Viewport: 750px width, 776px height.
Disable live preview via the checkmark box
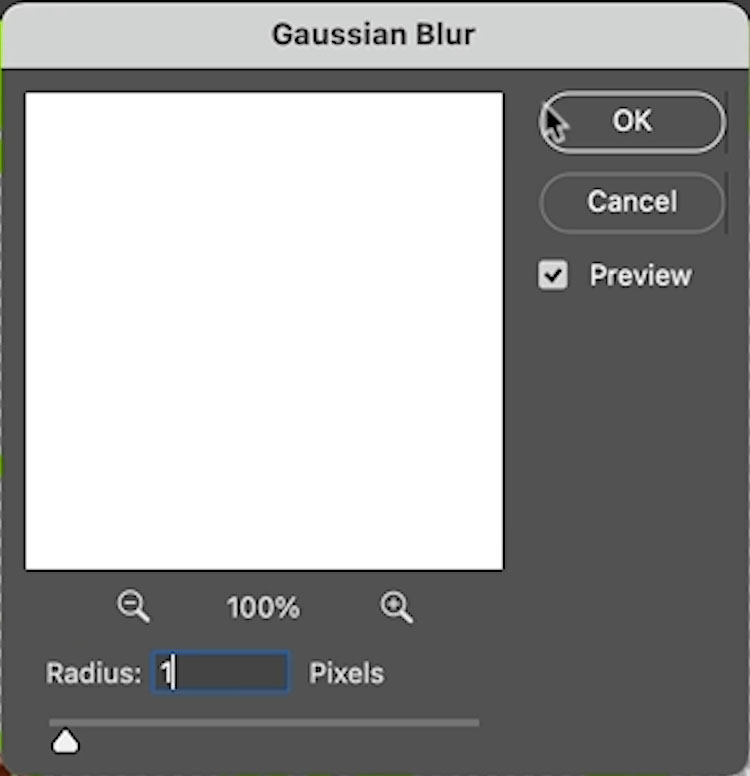(x=552, y=275)
